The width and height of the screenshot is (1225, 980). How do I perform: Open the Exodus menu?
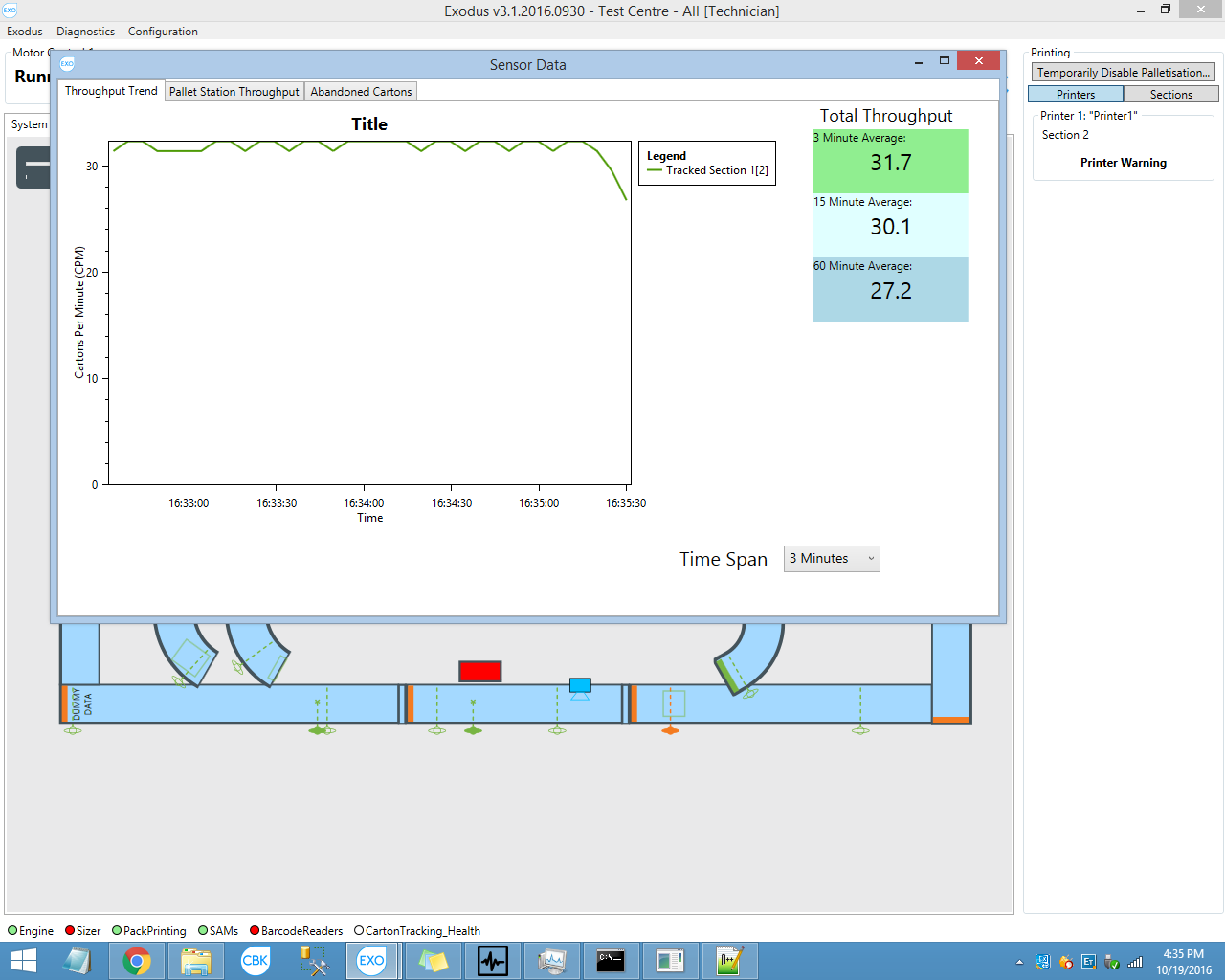25,32
